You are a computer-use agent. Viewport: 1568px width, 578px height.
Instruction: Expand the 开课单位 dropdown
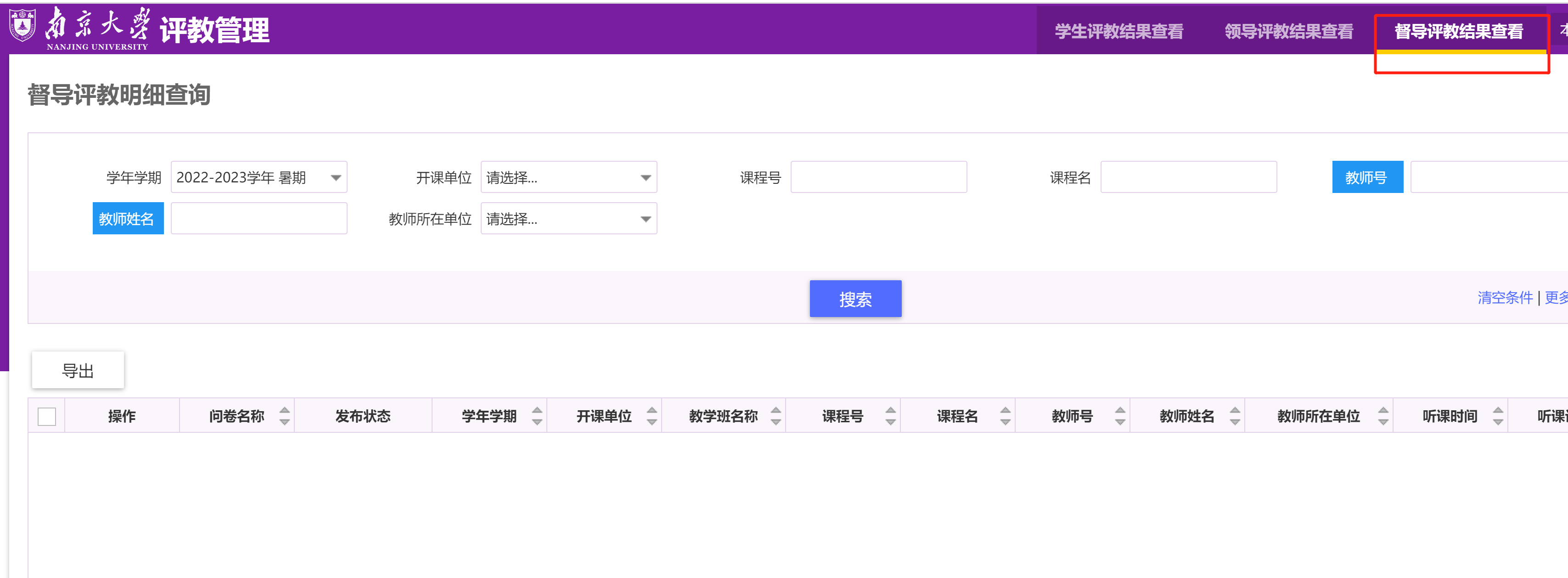pyautogui.click(x=568, y=177)
